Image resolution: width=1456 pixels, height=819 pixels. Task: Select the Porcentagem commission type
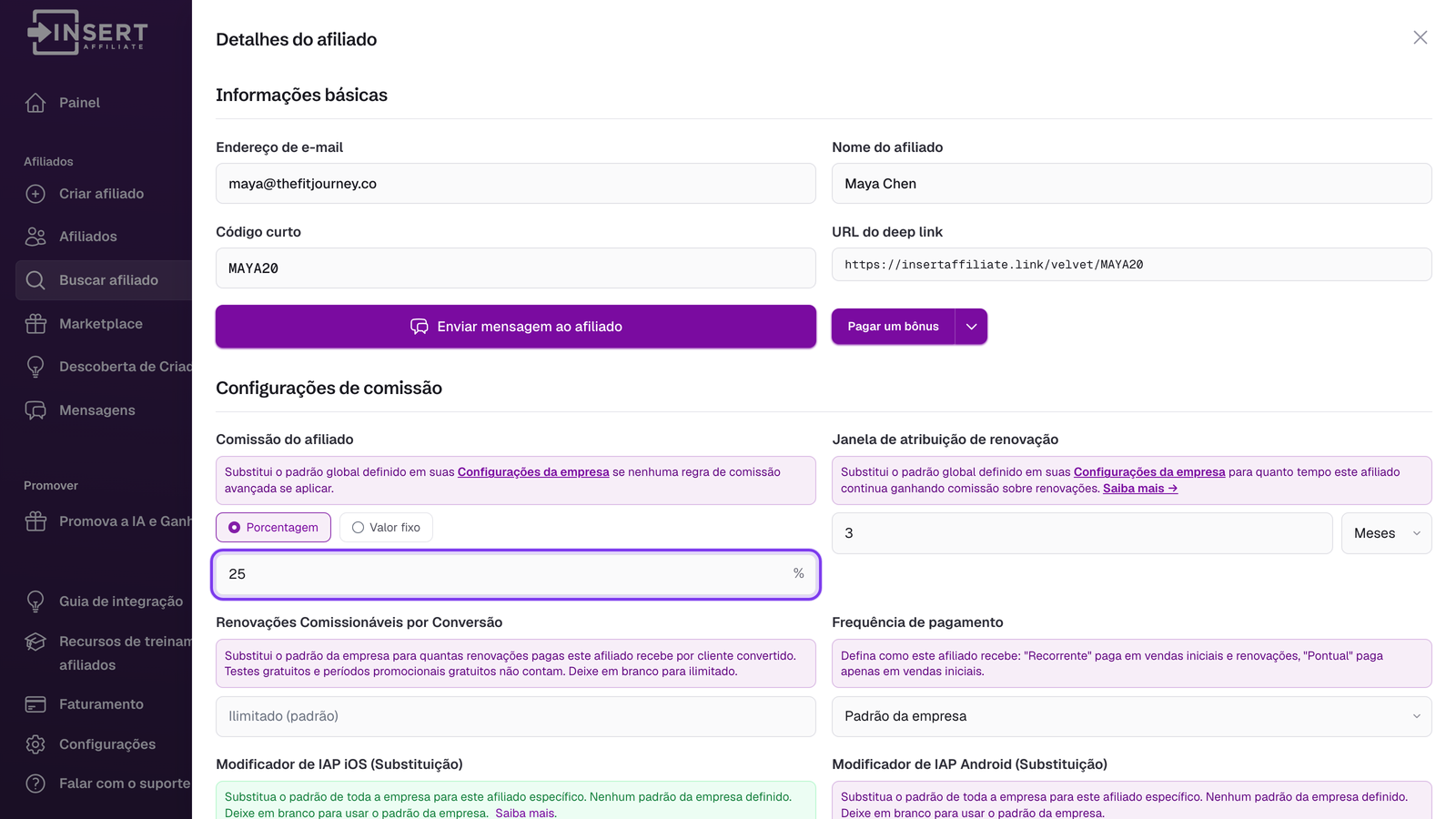click(273, 528)
